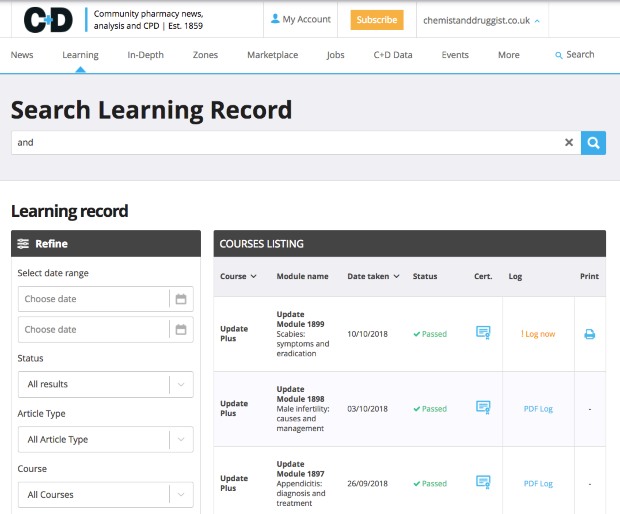
Task: Click Passed status for Module 1899
Action: click(x=430, y=334)
